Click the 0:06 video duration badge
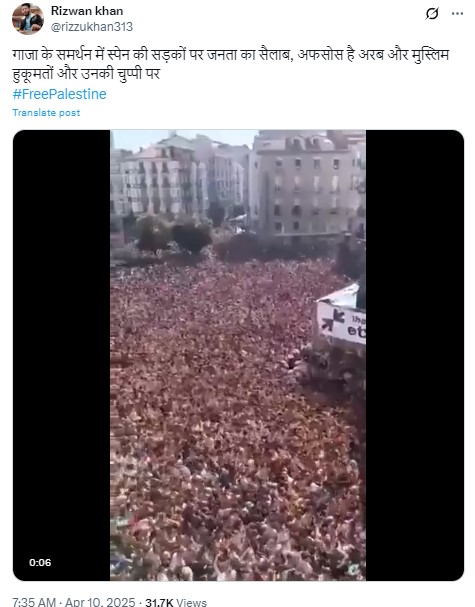Image resolution: width=475 pixels, height=607 pixels. [x=40, y=562]
